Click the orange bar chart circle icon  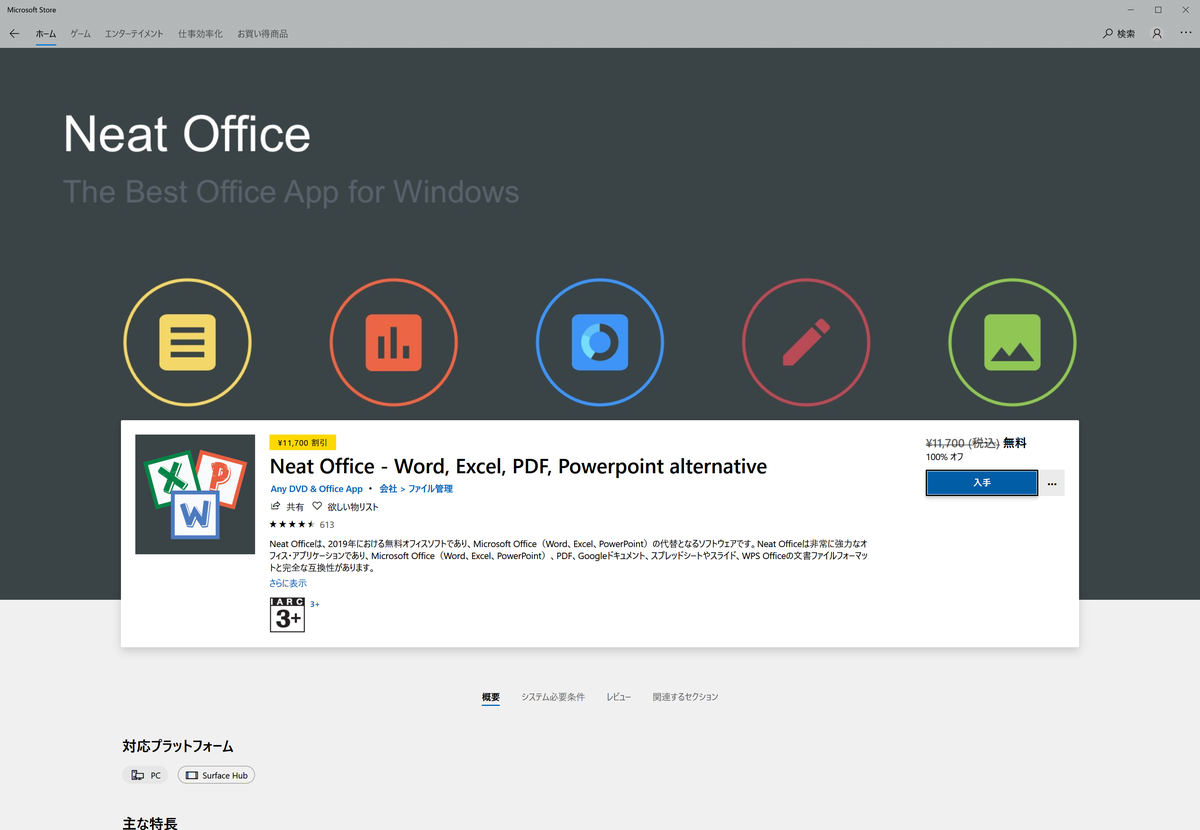point(393,343)
